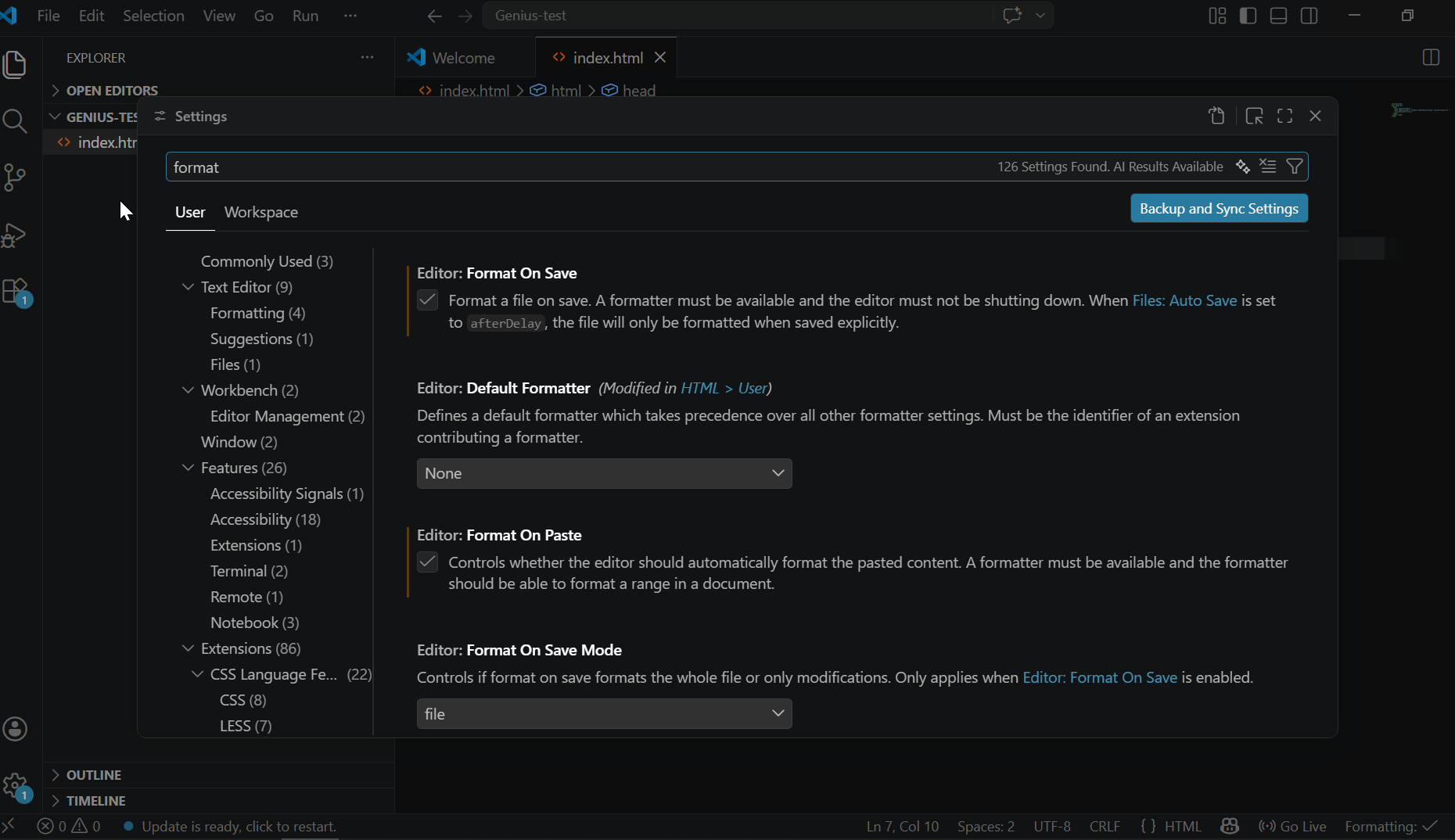This screenshot has width=1455, height=840.
Task: Open the Format On Save Mode dropdown
Action: click(x=604, y=713)
